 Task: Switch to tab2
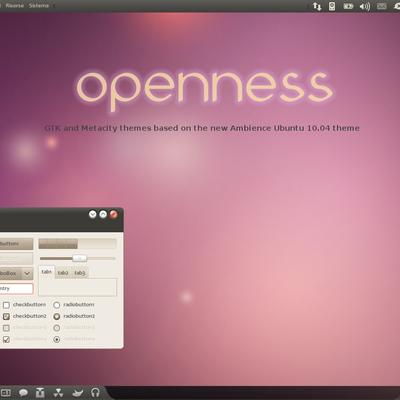pos(63,273)
